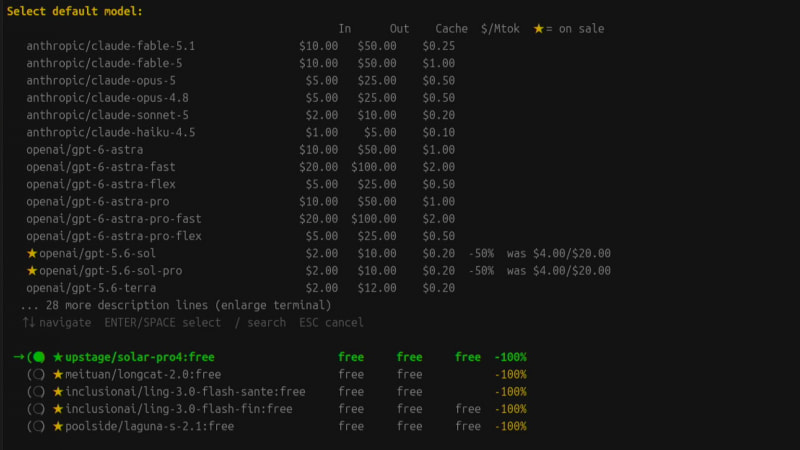Click the star in the 'on sale' legend

[x=539, y=29]
